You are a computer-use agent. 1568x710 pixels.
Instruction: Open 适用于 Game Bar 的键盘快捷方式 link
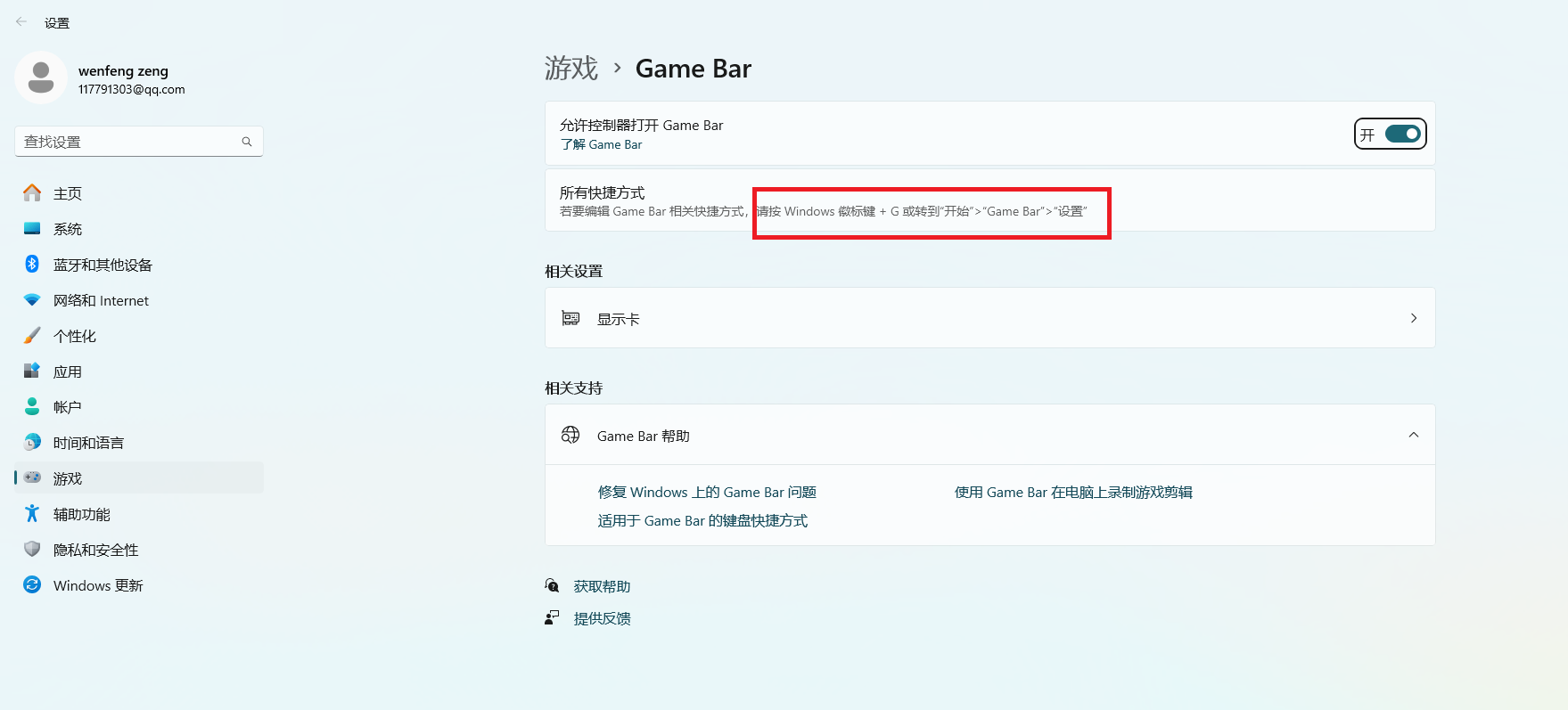pos(702,520)
